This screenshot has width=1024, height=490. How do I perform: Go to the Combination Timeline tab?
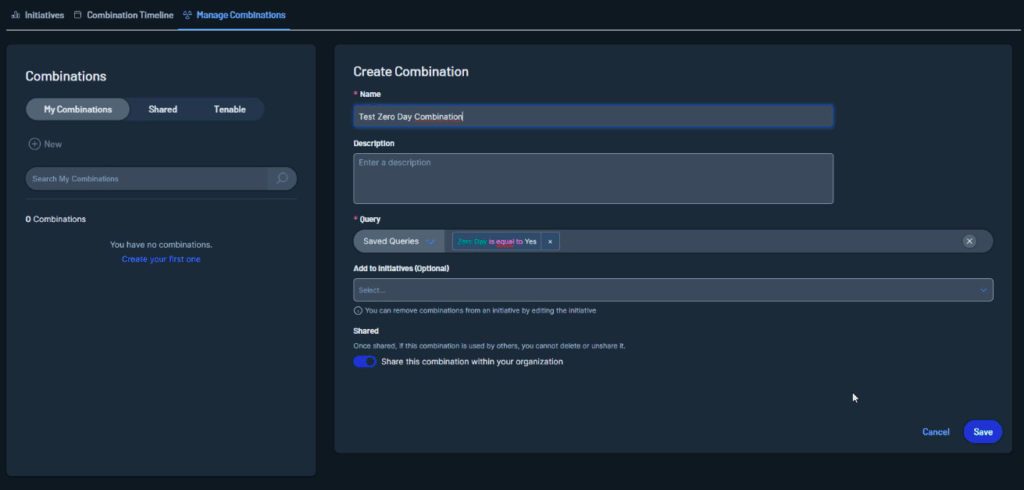[x=129, y=15]
